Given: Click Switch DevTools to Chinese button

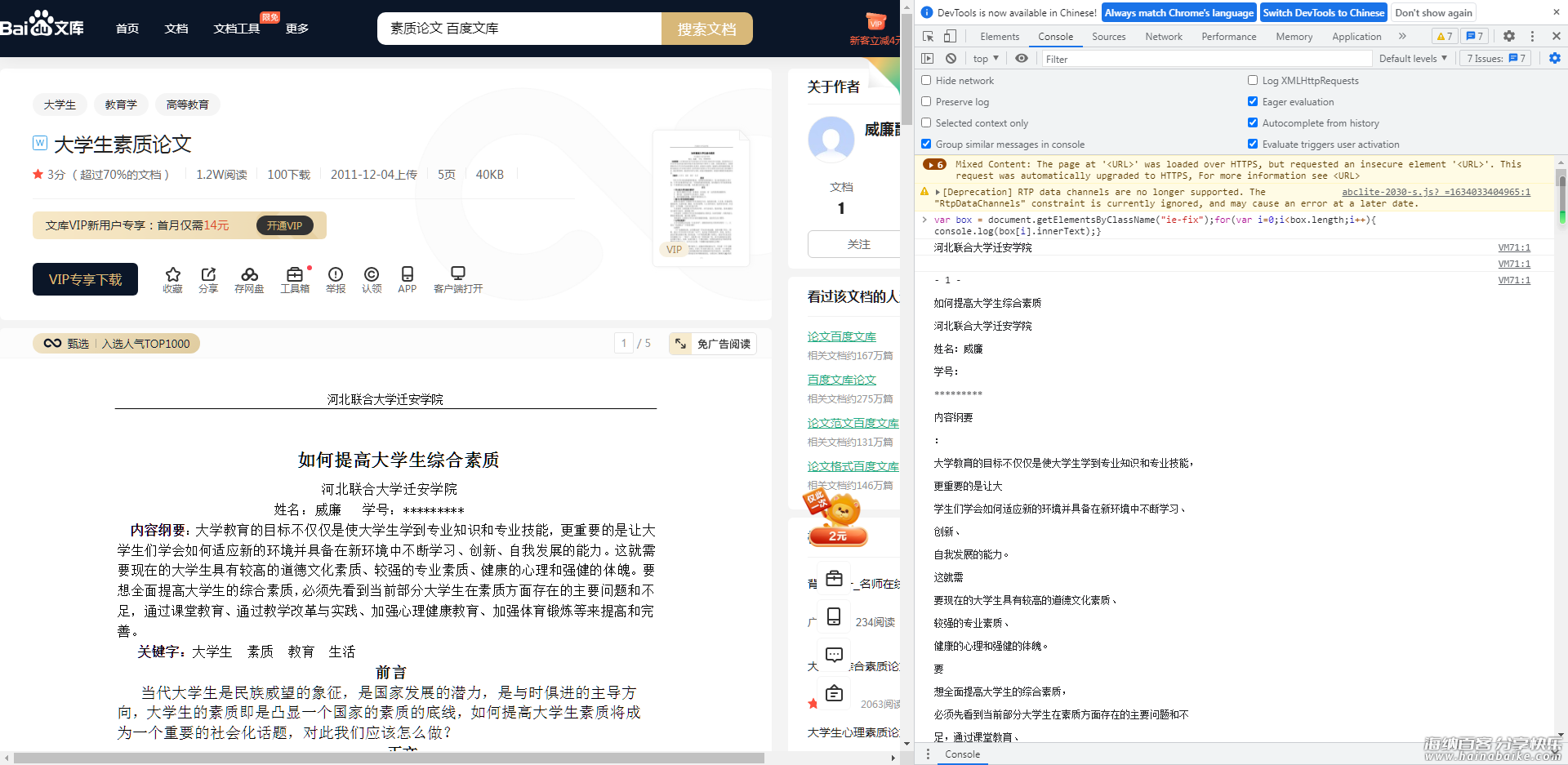Looking at the screenshot, I should tap(1323, 12).
